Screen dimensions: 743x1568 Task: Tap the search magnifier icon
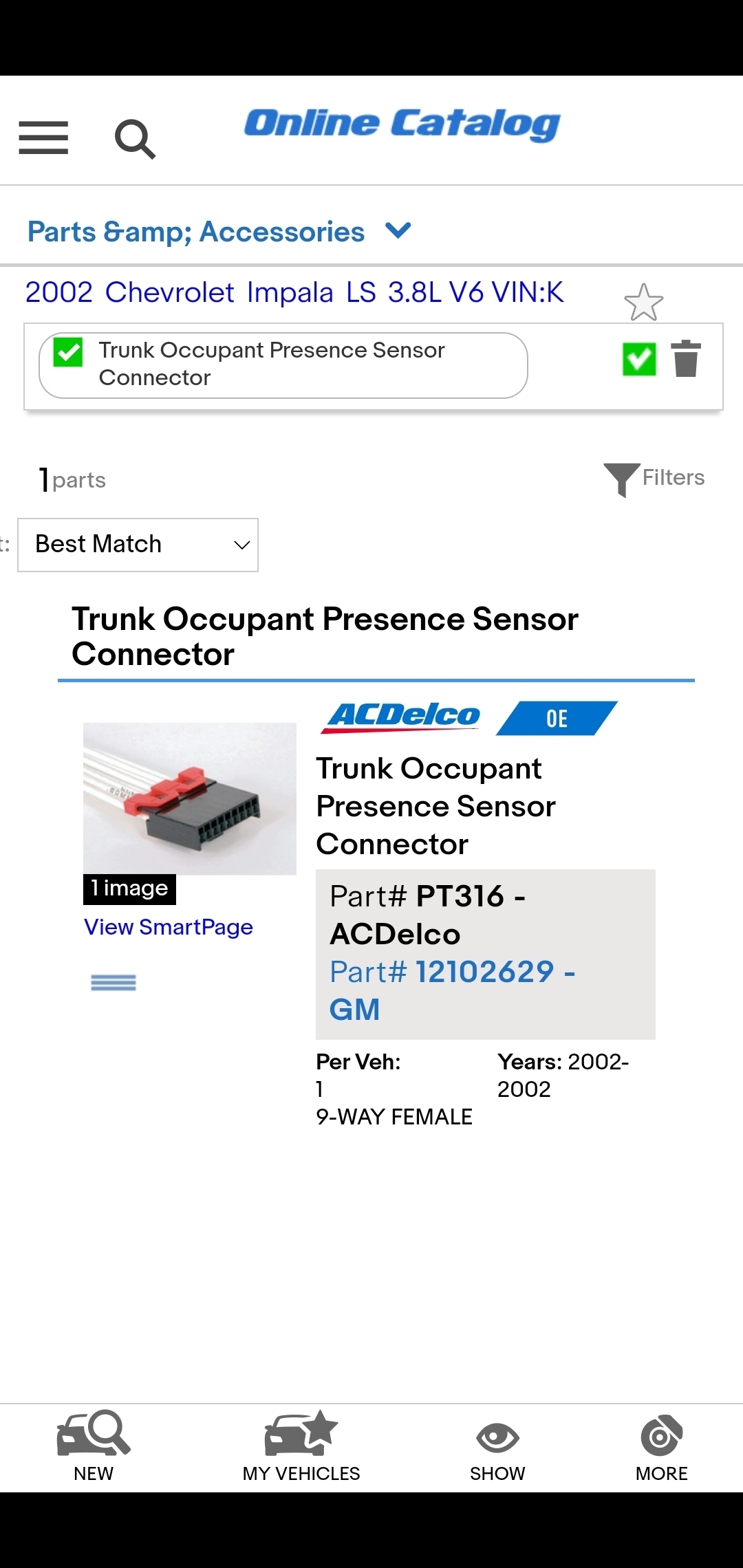tap(135, 139)
